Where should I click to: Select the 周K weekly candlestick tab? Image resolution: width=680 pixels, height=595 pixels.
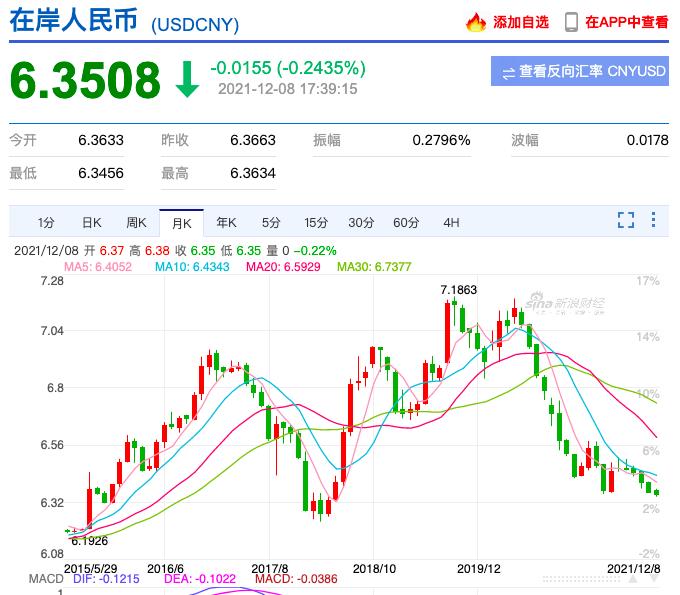click(x=136, y=222)
